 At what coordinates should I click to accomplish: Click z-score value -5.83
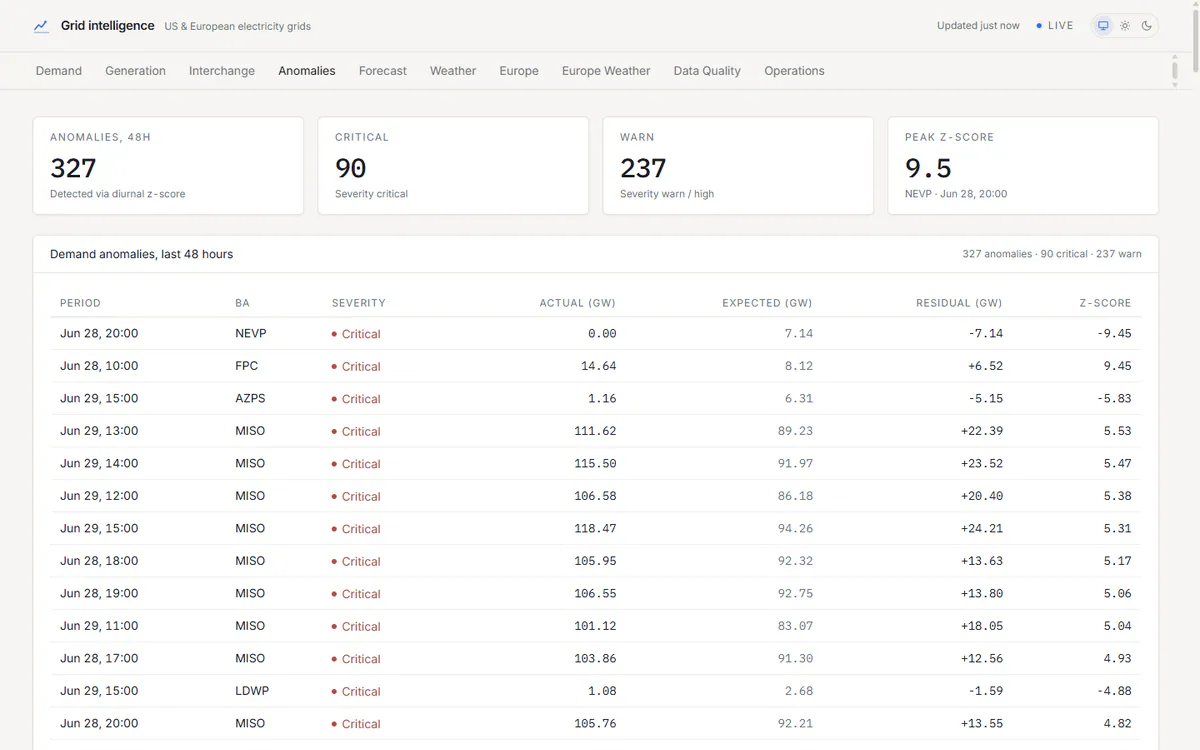click(1114, 399)
